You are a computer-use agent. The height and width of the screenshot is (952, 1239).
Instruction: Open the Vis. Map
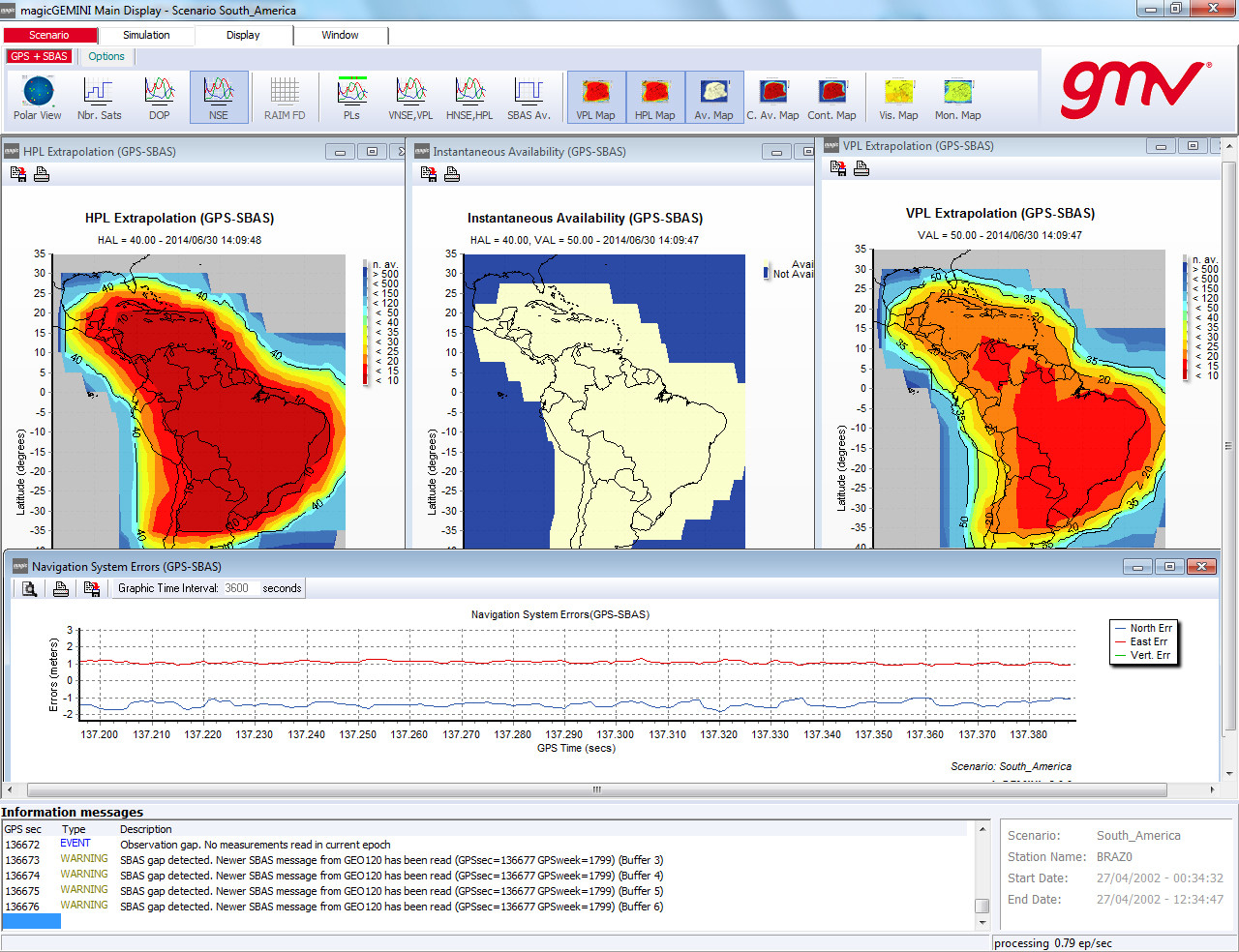click(898, 98)
